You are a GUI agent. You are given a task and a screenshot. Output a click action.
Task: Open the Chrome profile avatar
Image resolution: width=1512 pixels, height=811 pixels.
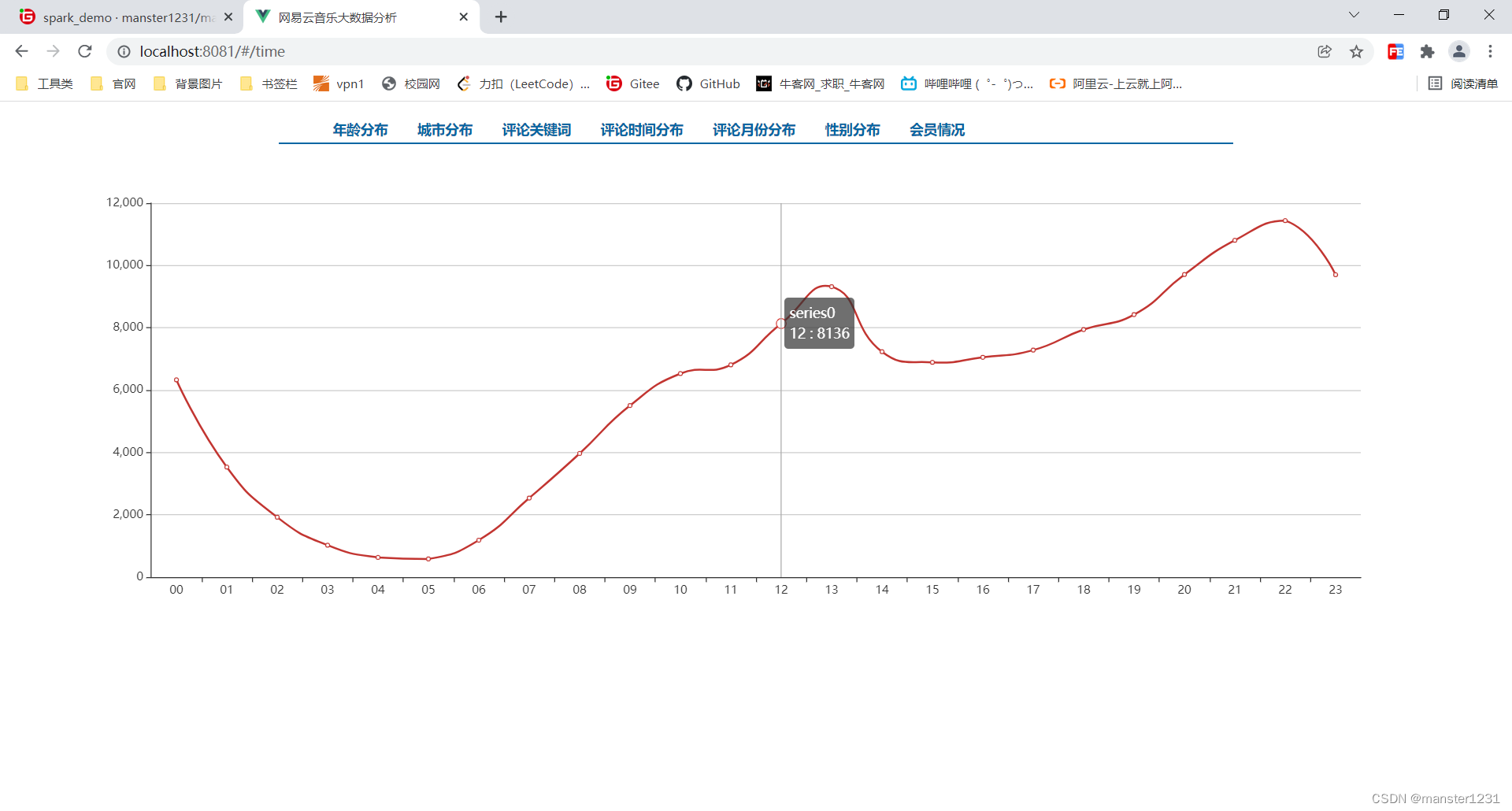tap(1458, 51)
